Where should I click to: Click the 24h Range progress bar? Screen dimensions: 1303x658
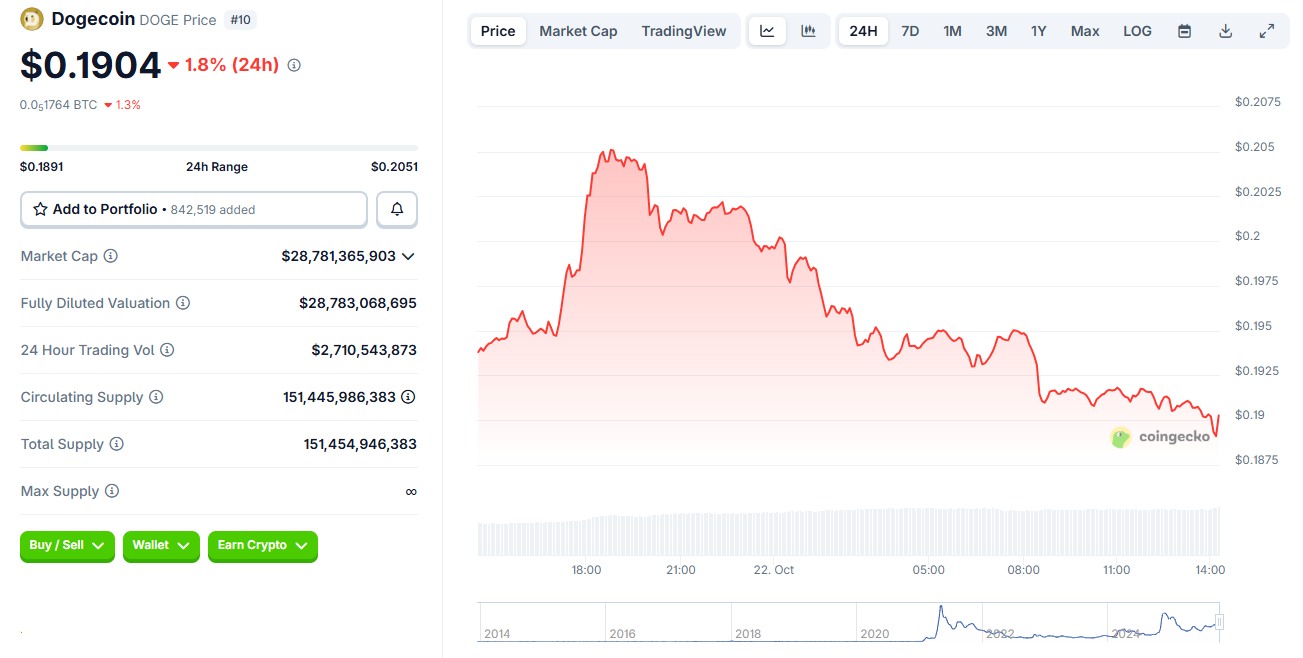pyautogui.click(x=218, y=147)
